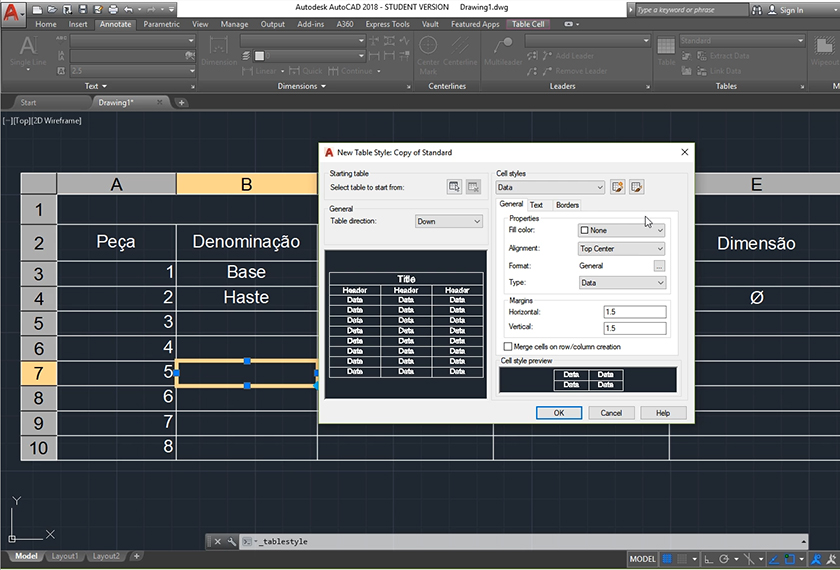Open the Fill color None swatch dropdown

[x=621, y=230]
